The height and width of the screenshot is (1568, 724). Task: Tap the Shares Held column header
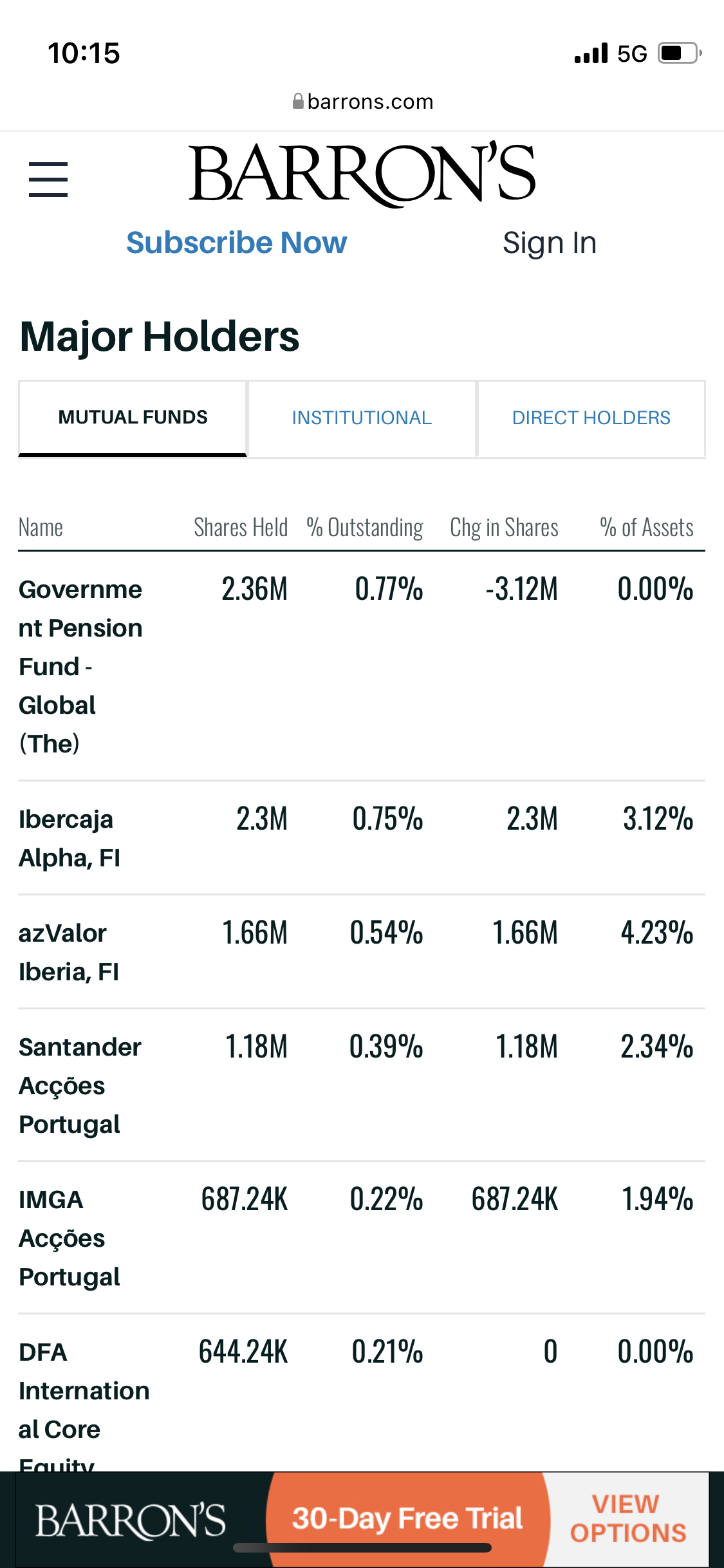pos(241,528)
